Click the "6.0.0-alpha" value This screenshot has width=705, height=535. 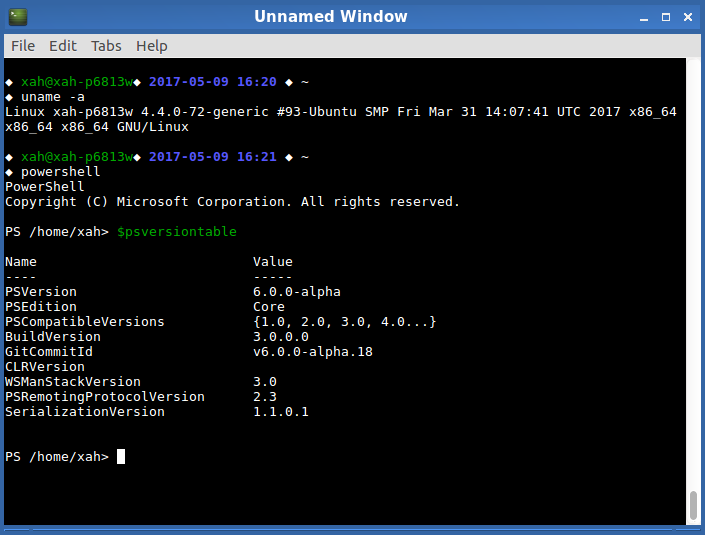click(x=297, y=292)
